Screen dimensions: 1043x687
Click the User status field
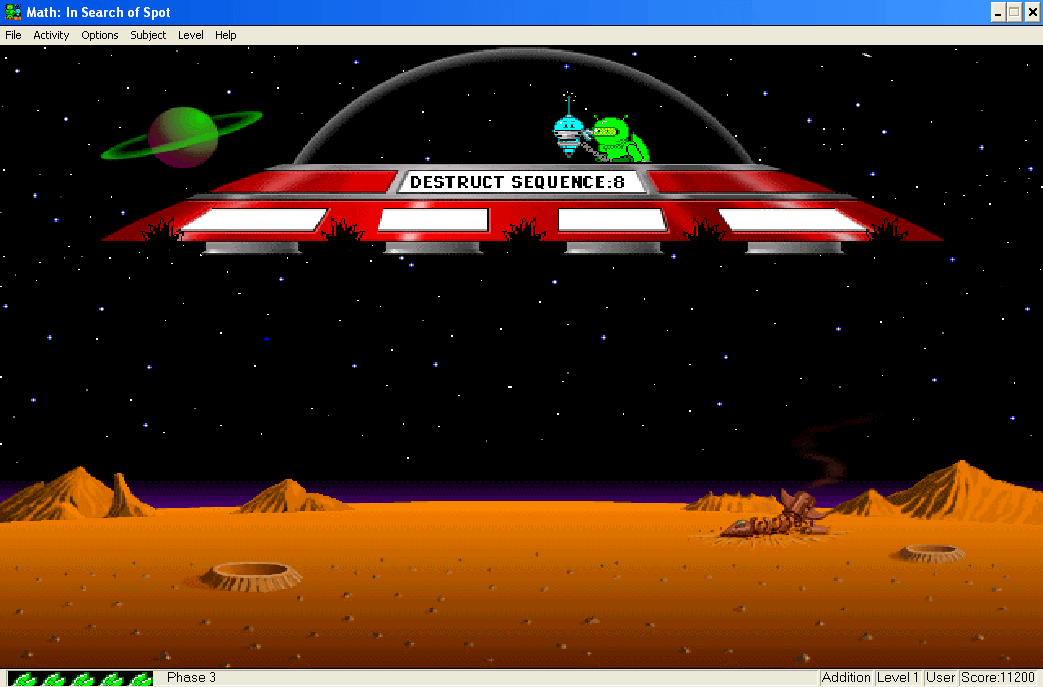(x=941, y=678)
